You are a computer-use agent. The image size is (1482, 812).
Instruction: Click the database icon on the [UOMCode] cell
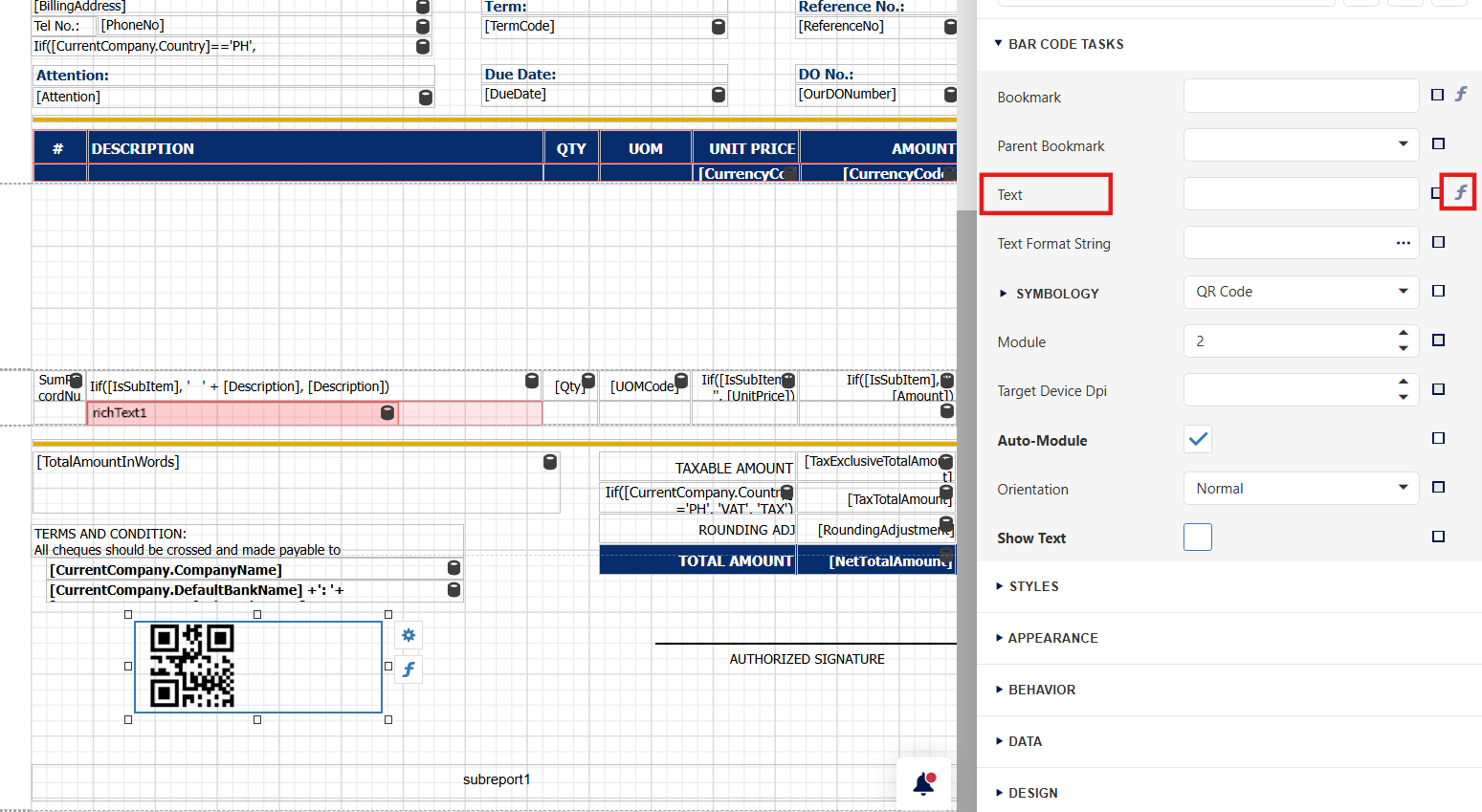click(681, 381)
